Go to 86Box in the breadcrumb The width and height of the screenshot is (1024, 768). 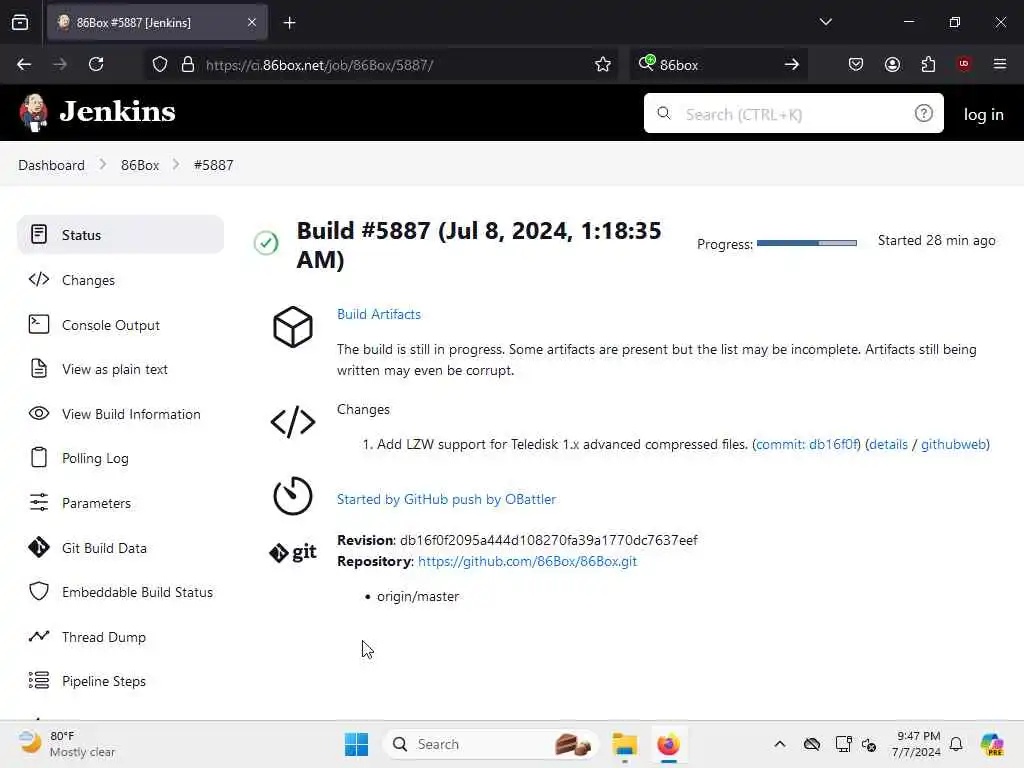click(140, 165)
